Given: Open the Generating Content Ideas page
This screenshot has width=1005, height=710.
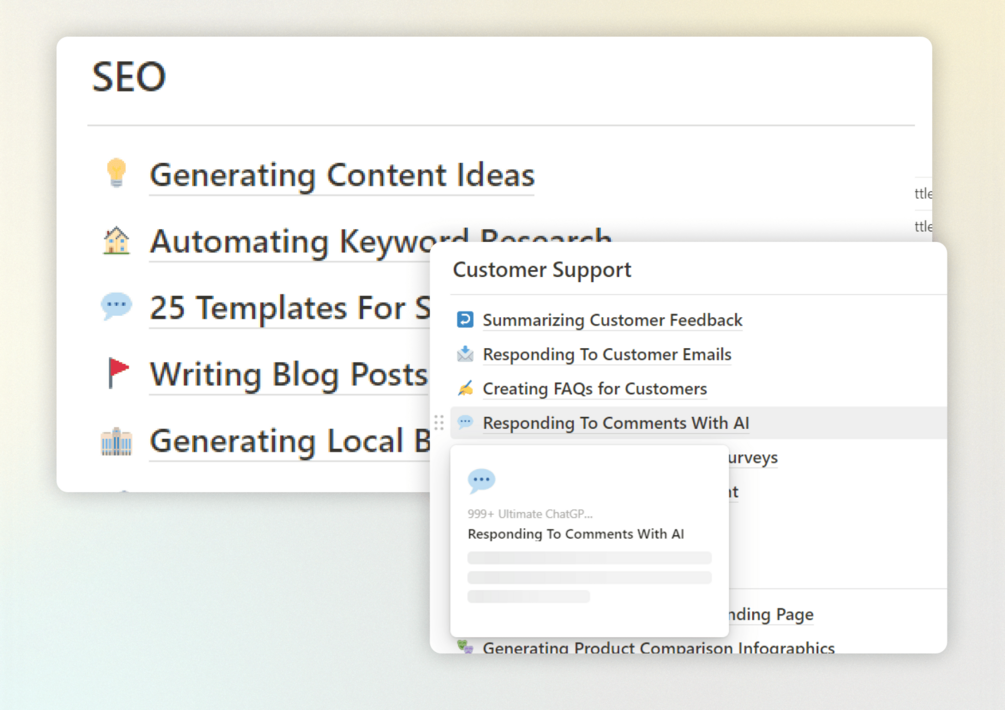Looking at the screenshot, I should click(x=342, y=175).
